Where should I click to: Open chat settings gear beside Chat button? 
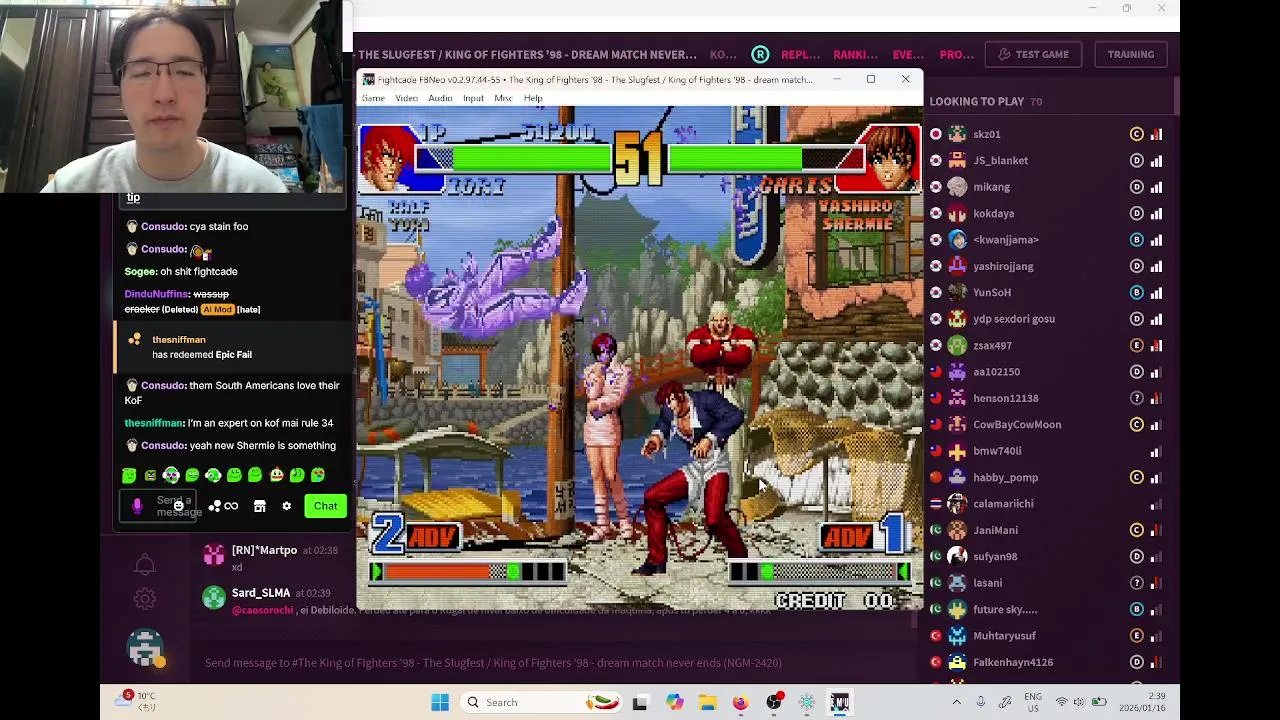click(x=286, y=506)
